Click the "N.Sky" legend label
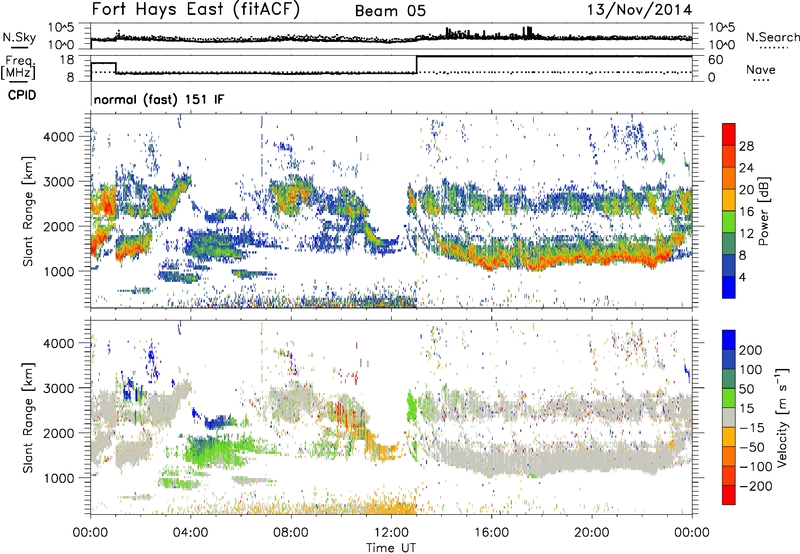The height and width of the screenshot is (554, 800). tap(19, 37)
